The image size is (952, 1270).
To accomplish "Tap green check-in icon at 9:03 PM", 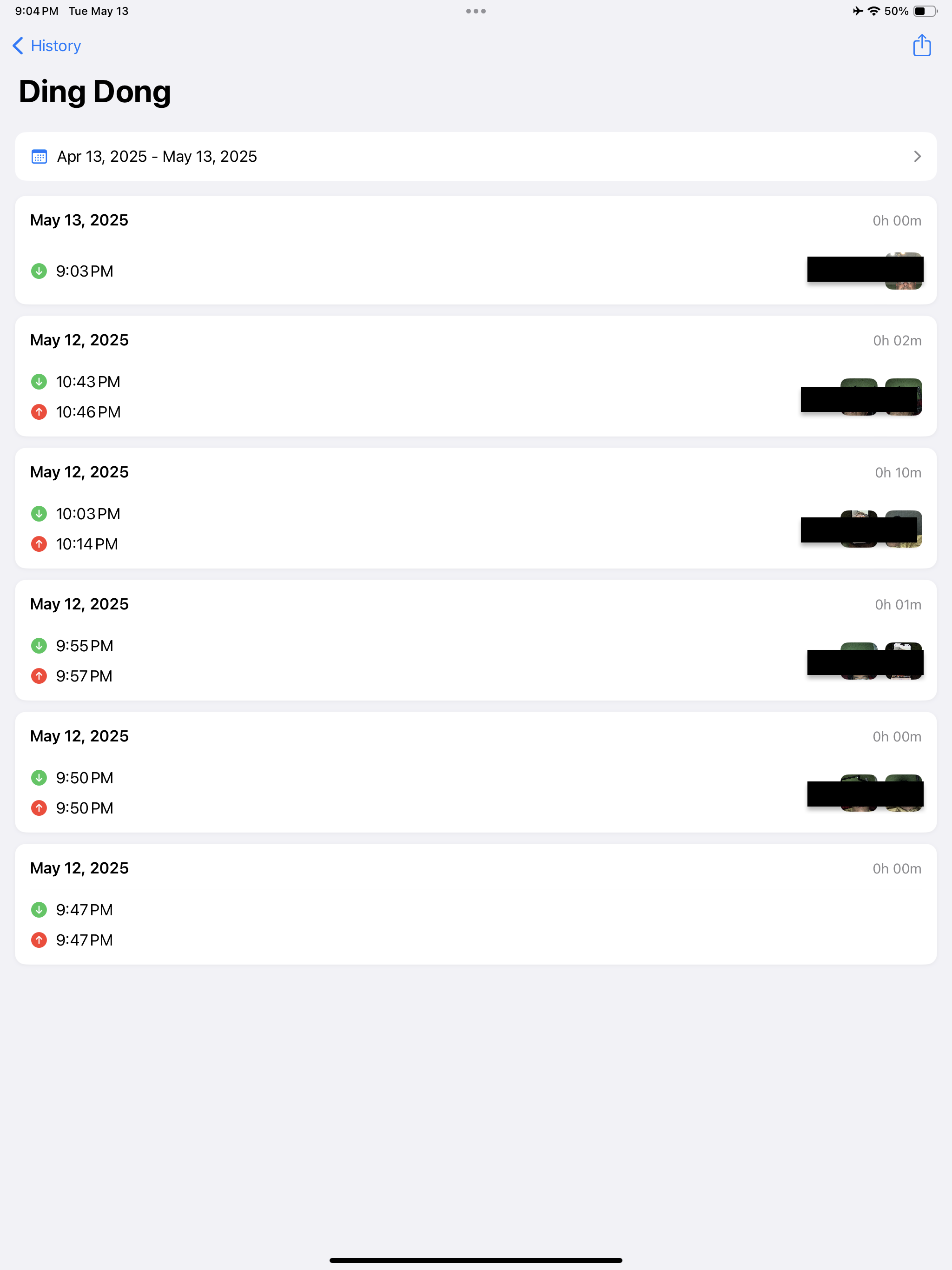I will [39, 271].
